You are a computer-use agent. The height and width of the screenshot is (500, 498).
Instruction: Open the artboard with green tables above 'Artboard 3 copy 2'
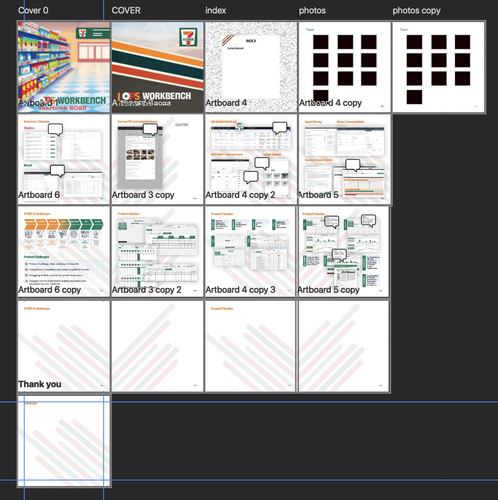pos(157,252)
